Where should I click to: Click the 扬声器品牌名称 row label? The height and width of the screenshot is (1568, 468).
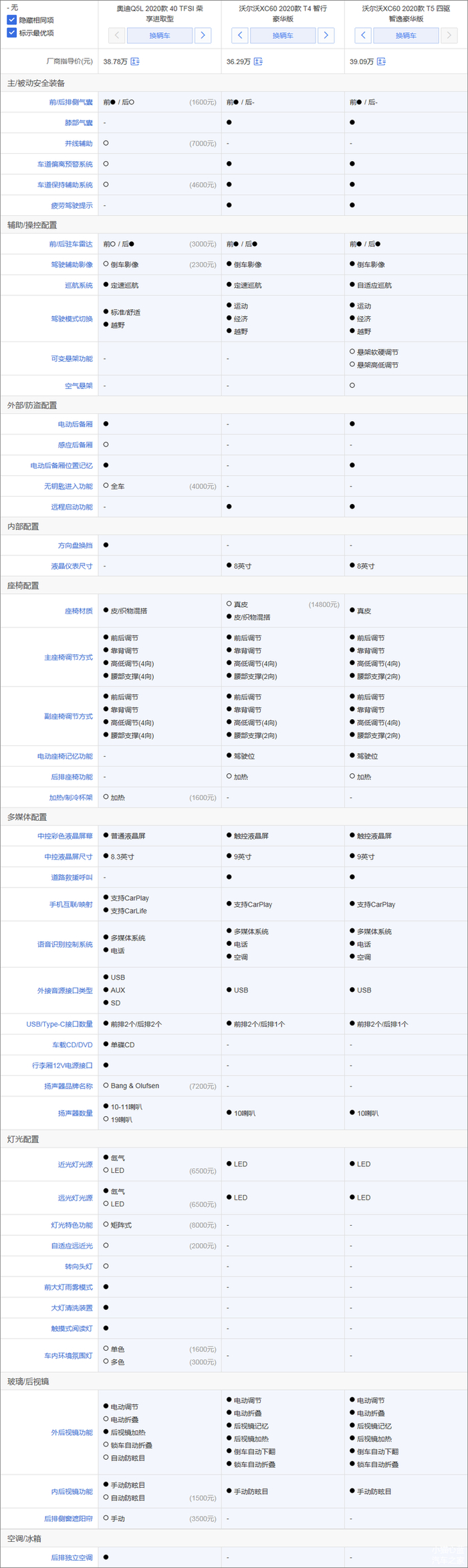[68, 1087]
